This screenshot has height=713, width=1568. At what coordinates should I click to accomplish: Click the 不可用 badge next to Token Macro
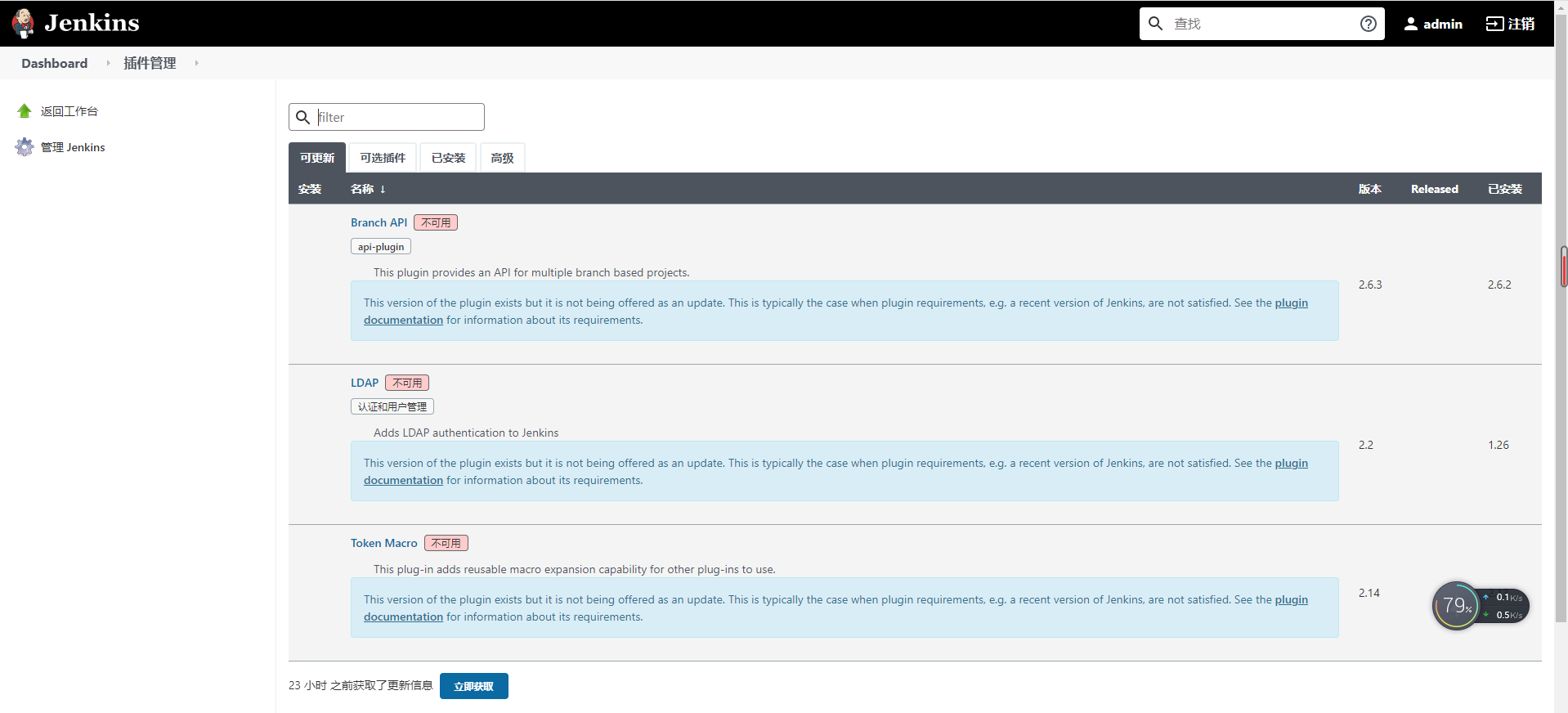click(x=446, y=543)
